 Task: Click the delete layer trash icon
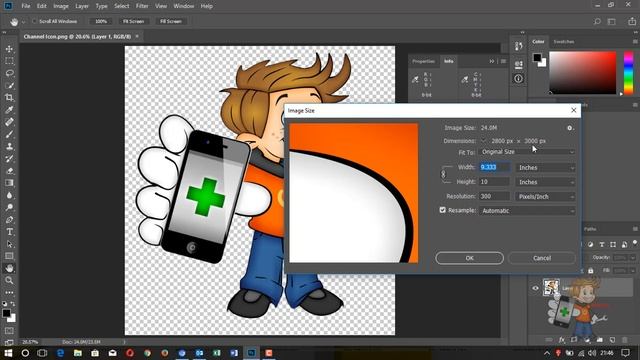point(624,340)
